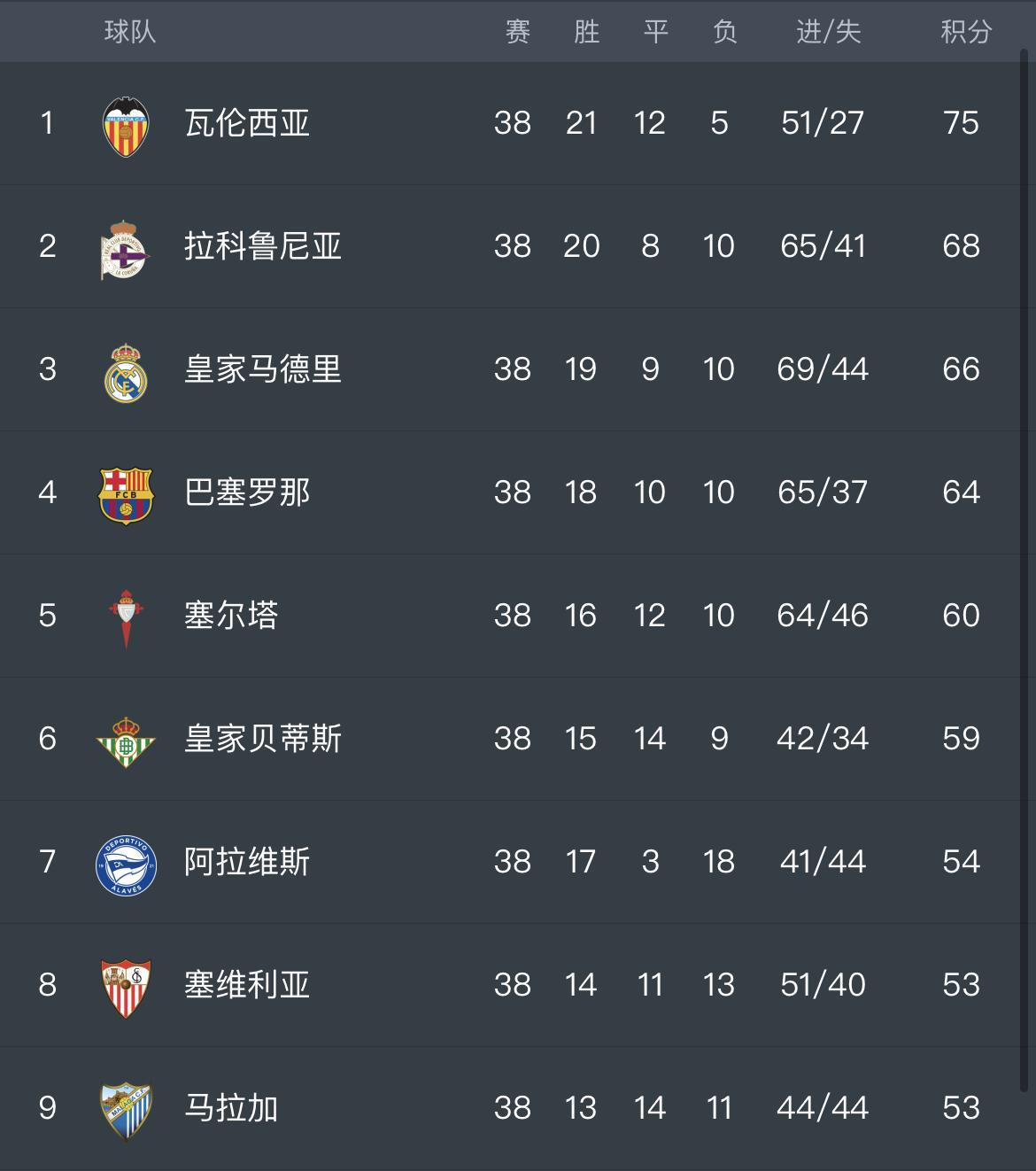Click the 75 points value for 瓦伦西亚

tap(961, 123)
